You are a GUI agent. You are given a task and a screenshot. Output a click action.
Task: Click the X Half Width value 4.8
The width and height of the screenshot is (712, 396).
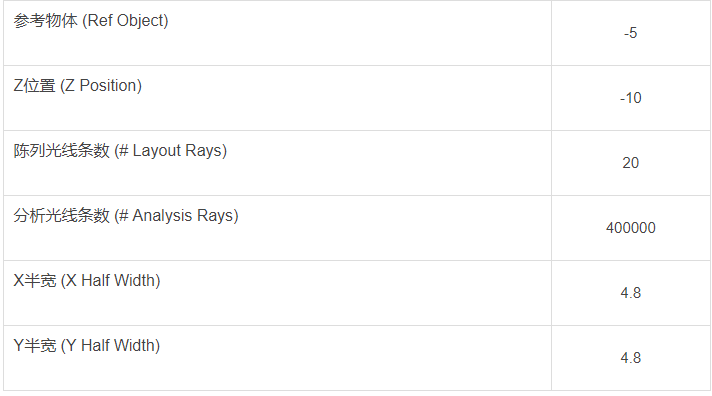pos(630,292)
